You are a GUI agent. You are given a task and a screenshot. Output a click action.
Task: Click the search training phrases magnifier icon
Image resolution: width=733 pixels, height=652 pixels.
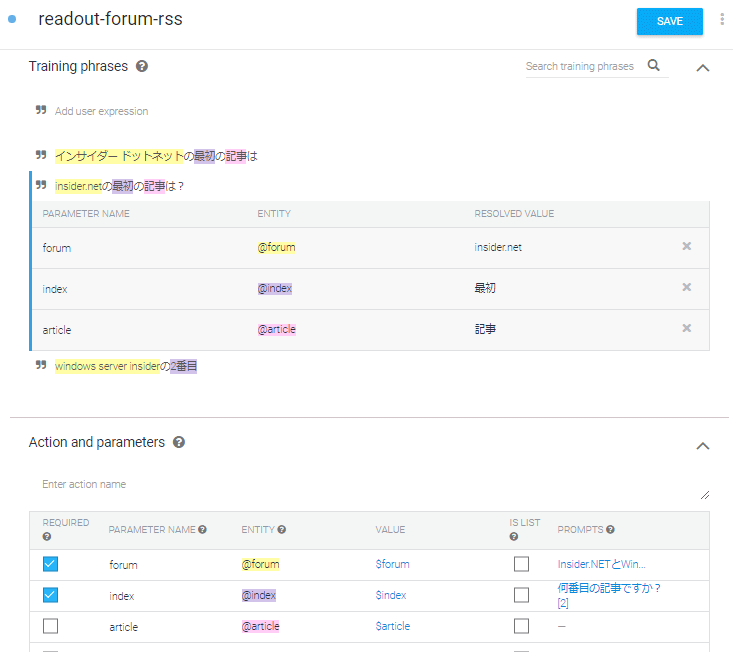654,65
